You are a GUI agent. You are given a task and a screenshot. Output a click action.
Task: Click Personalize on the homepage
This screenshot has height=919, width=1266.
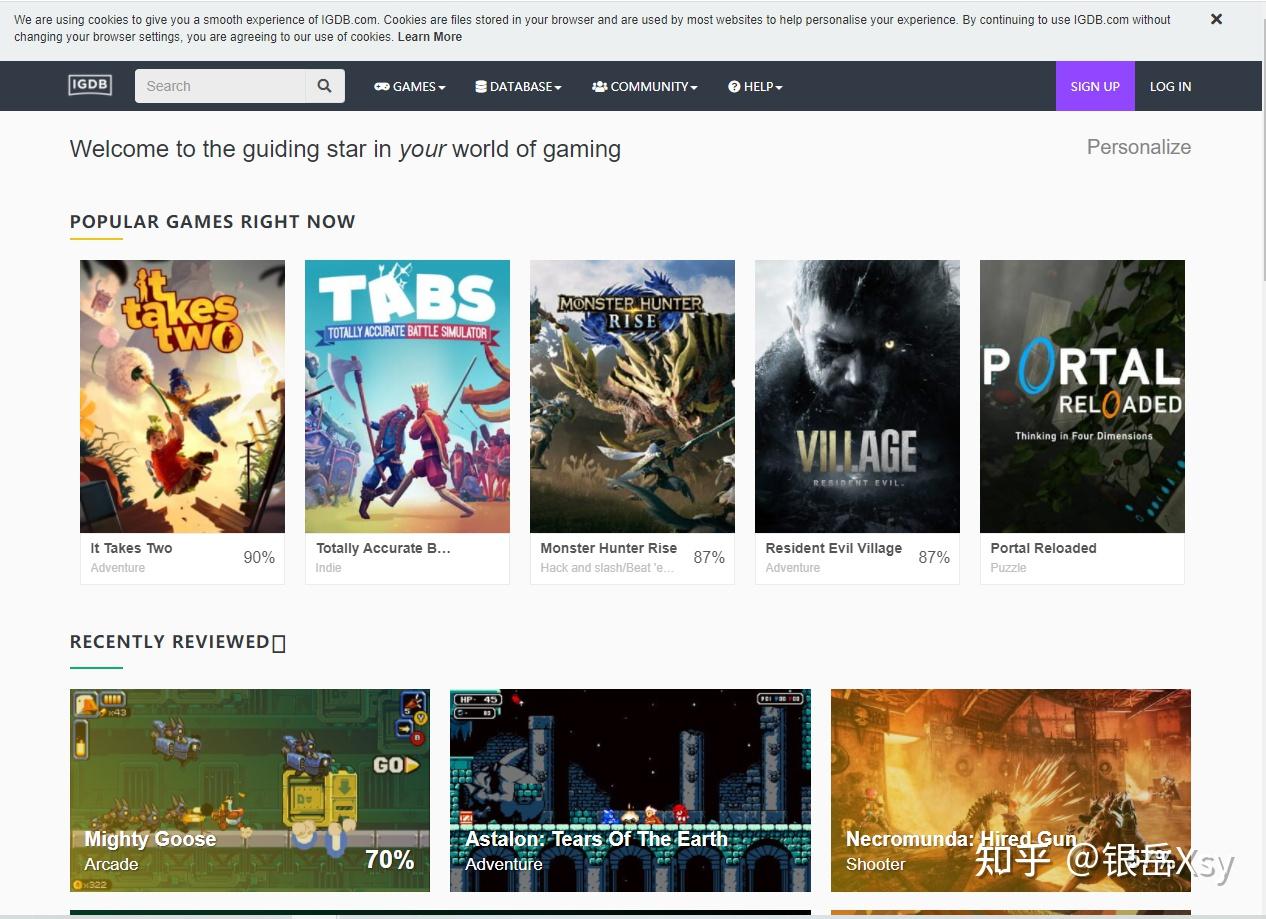pyautogui.click(x=1138, y=147)
